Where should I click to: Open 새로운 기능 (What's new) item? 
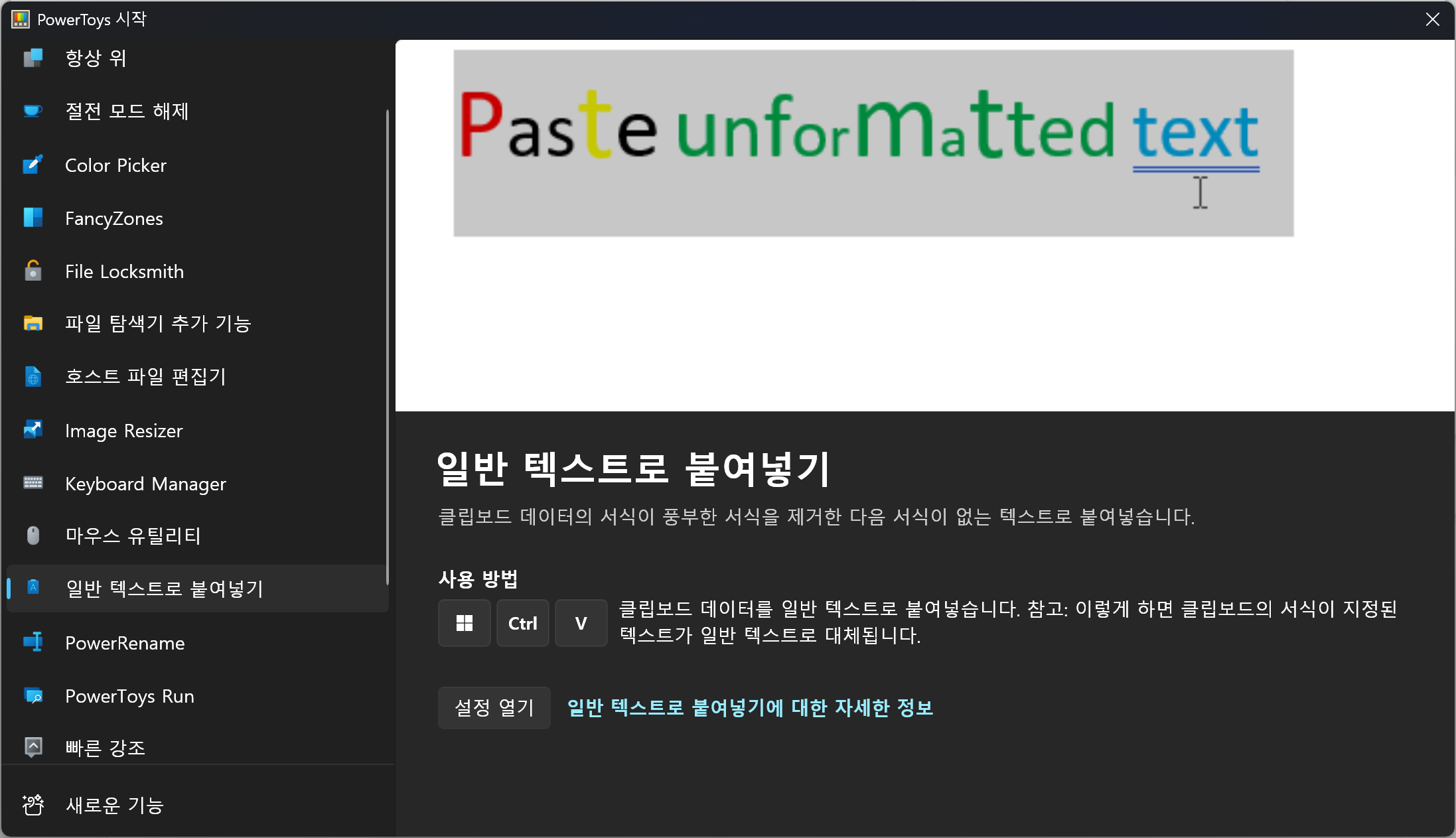click(x=114, y=805)
